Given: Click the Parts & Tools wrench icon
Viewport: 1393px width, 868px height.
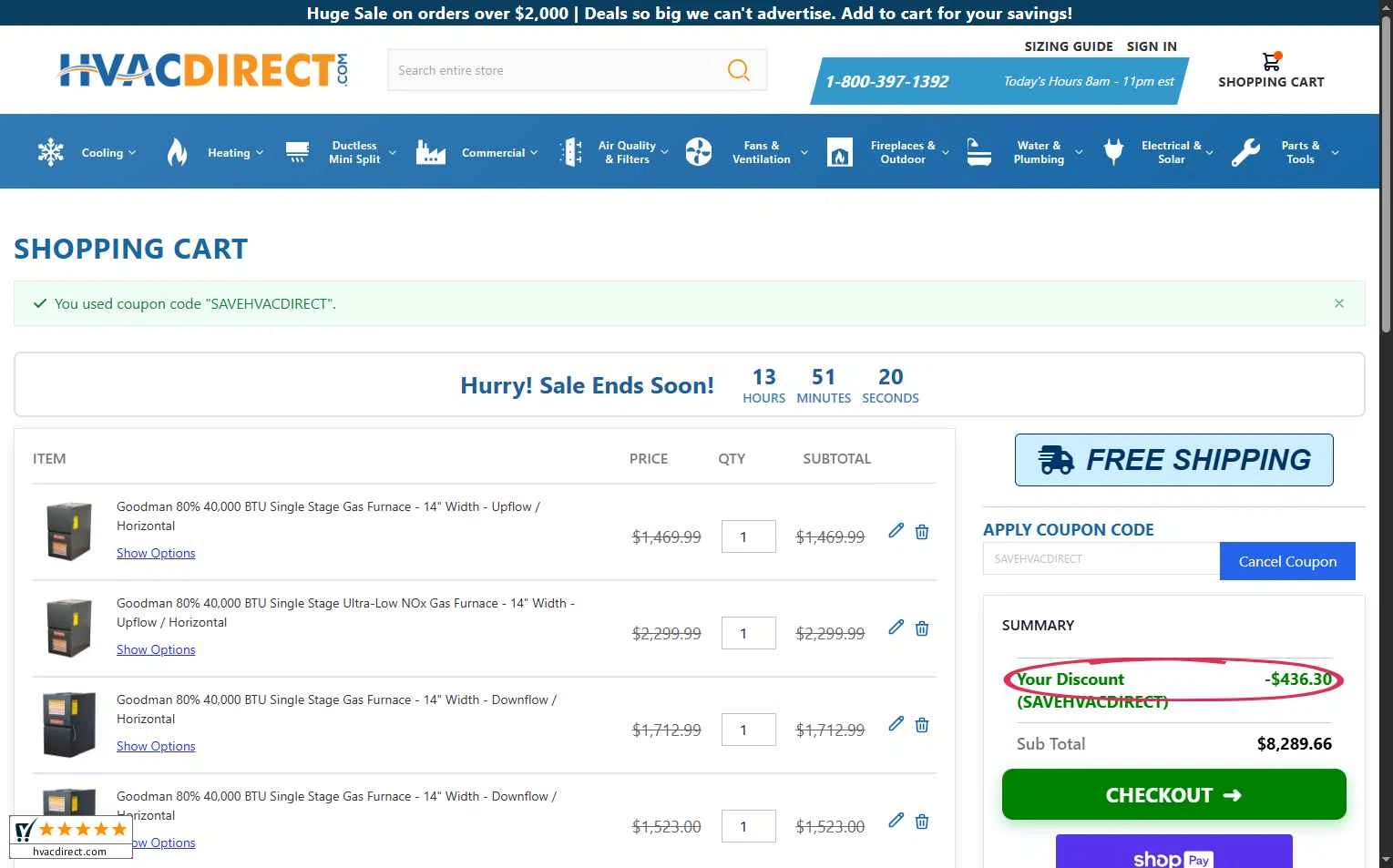Looking at the screenshot, I should click(x=1245, y=152).
